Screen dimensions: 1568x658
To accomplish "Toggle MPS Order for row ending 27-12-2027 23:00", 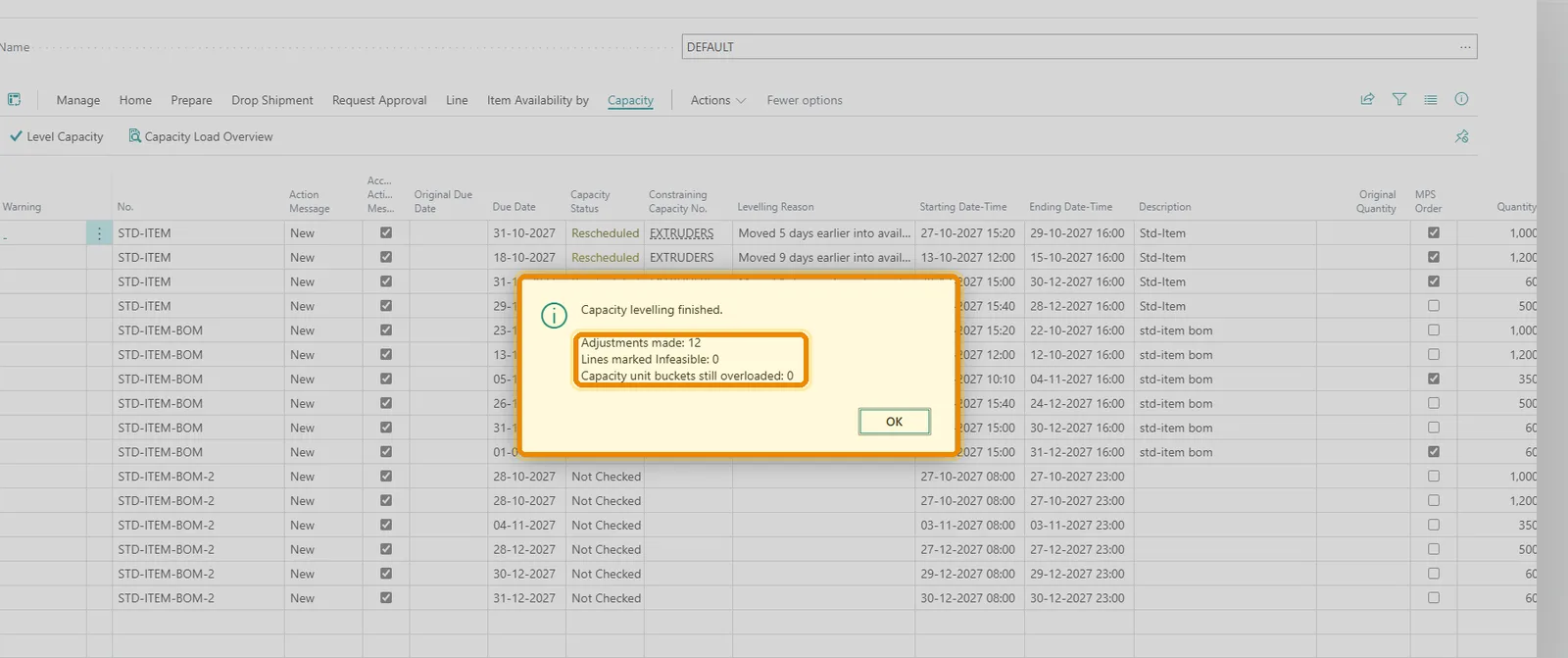I will 1434,549.
